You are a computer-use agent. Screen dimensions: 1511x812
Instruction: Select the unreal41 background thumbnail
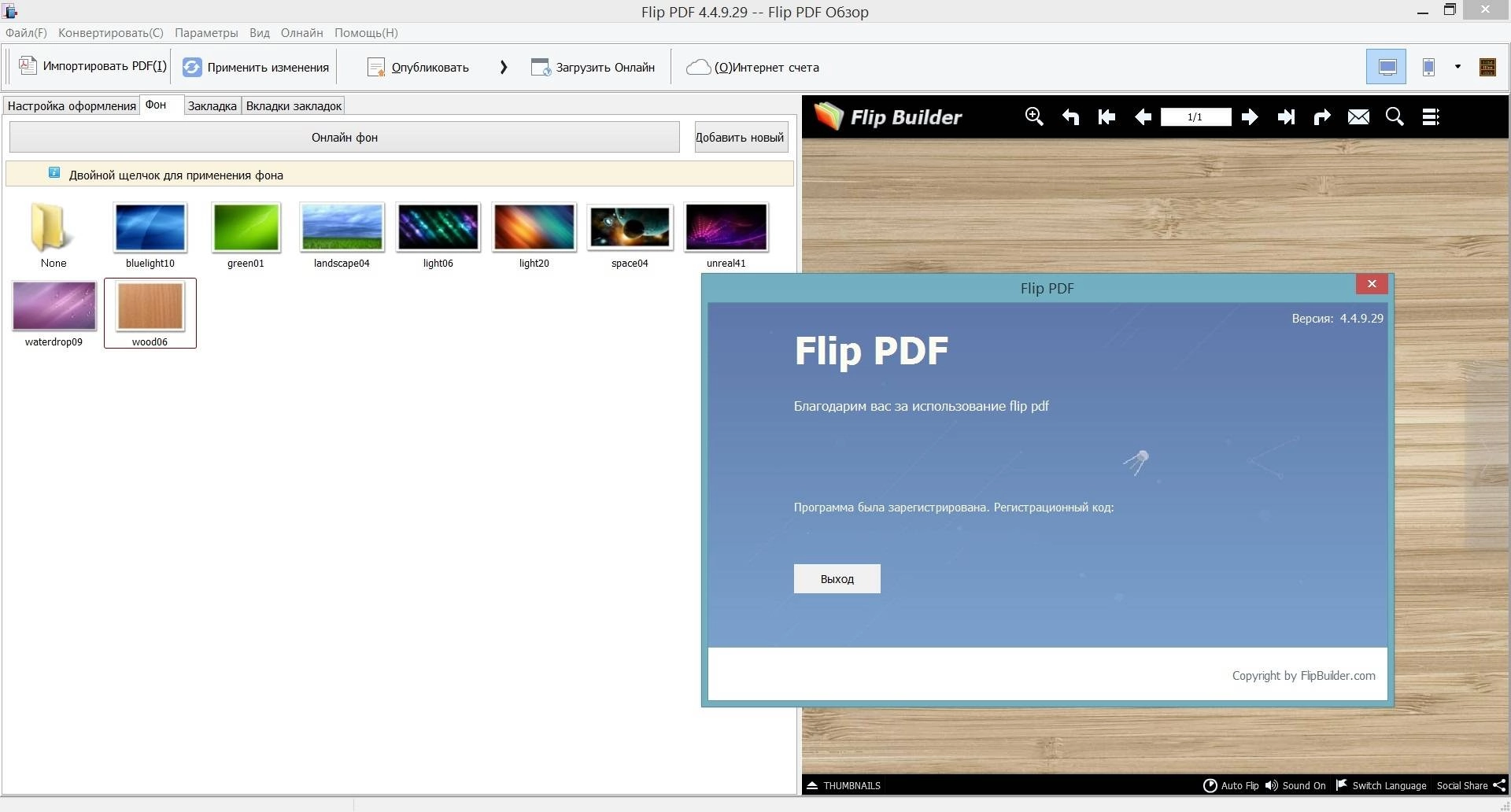pyautogui.click(x=726, y=235)
